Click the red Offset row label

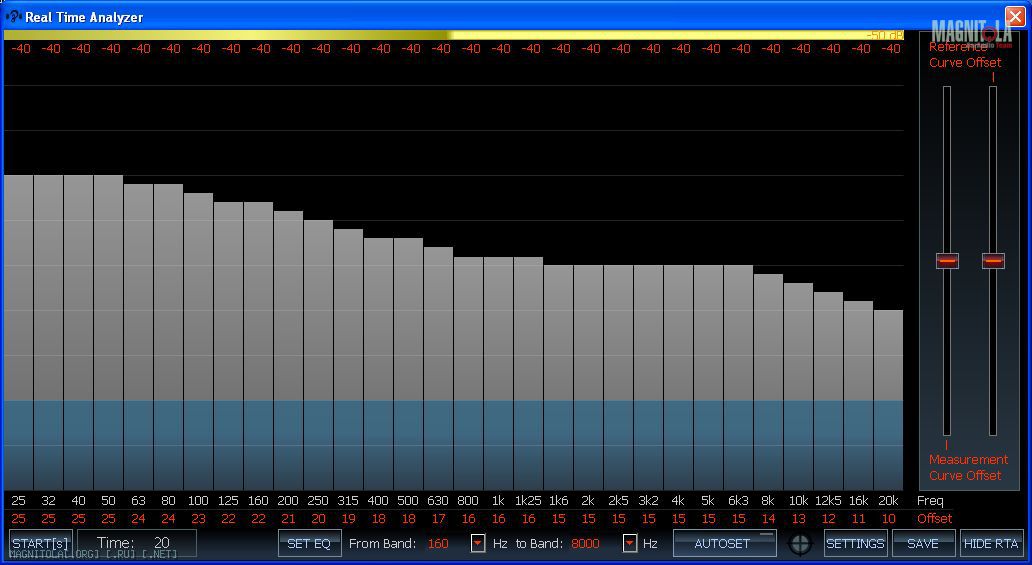935,519
